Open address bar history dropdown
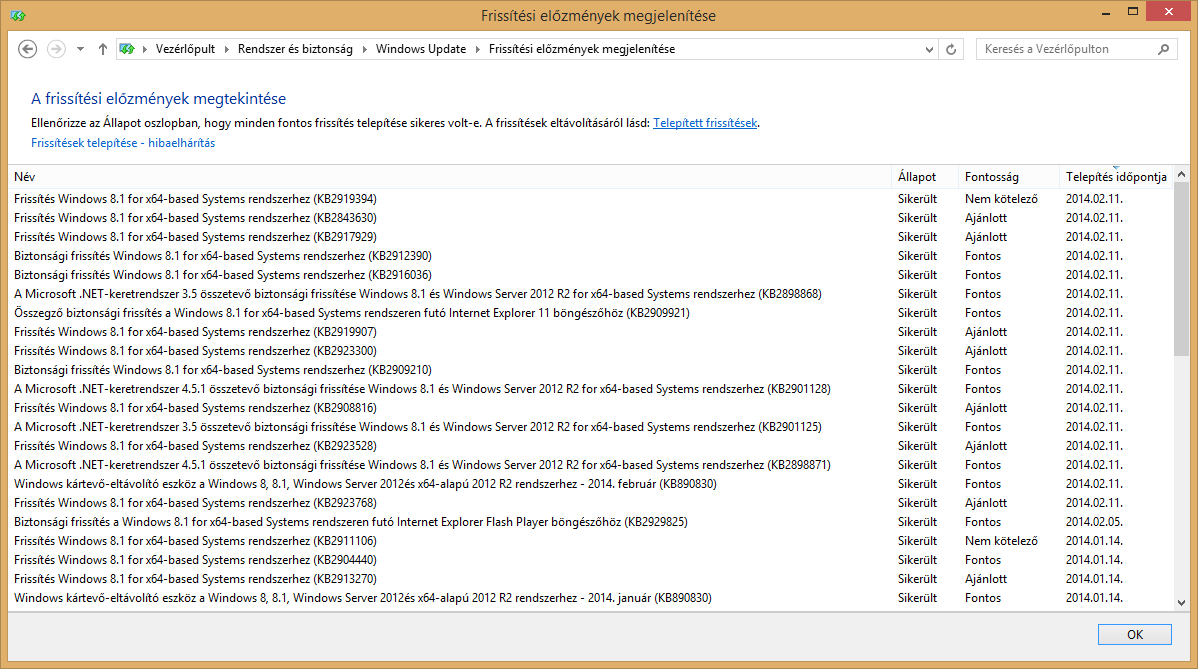The width and height of the screenshot is (1198, 669). [929, 49]
